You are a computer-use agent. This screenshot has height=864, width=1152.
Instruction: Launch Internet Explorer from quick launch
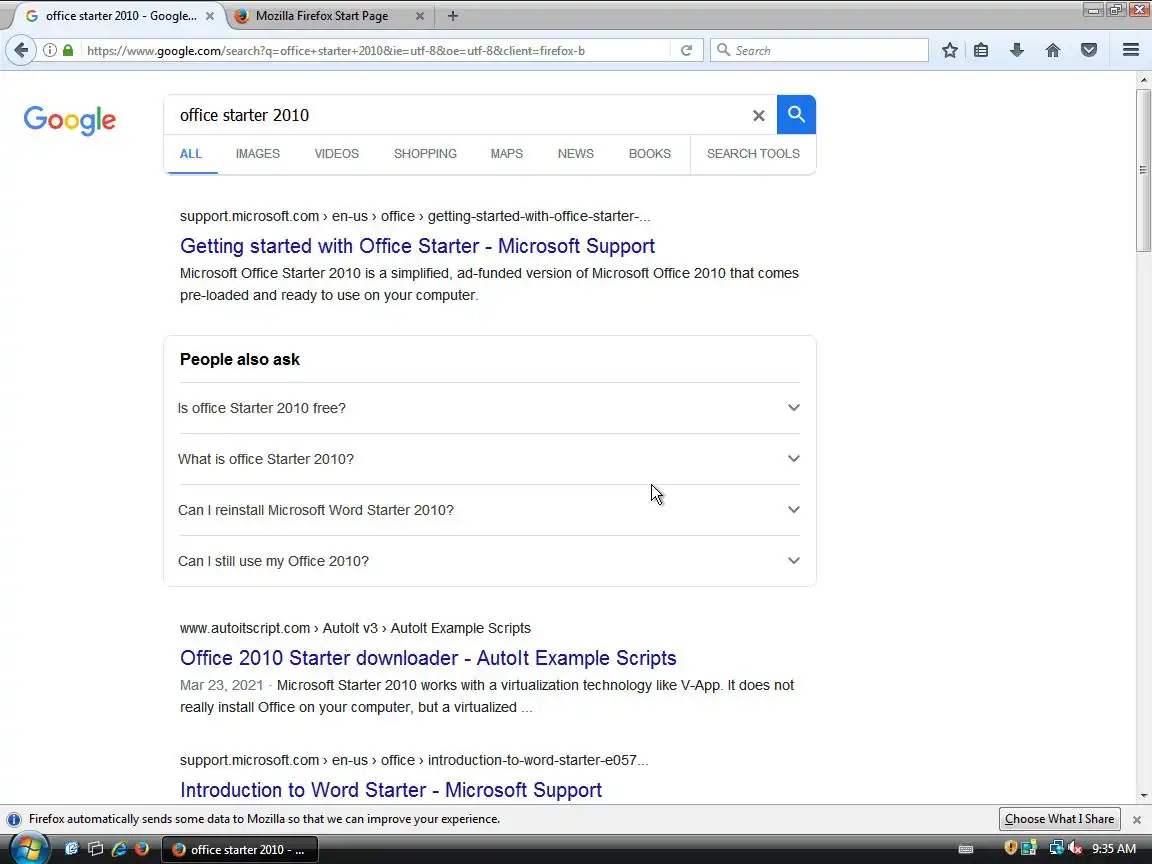pos(118,849)
